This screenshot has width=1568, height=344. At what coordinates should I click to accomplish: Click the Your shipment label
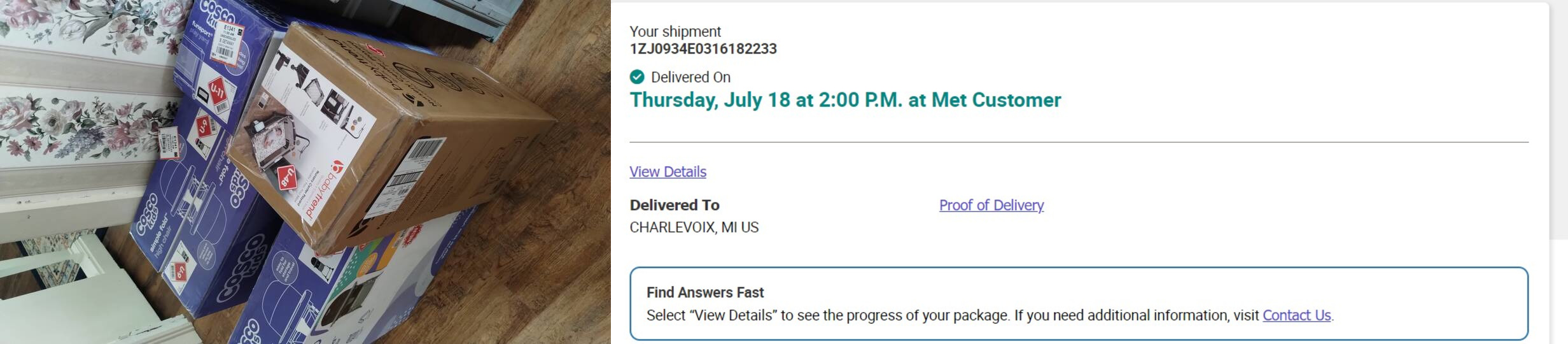coord(675,32)
